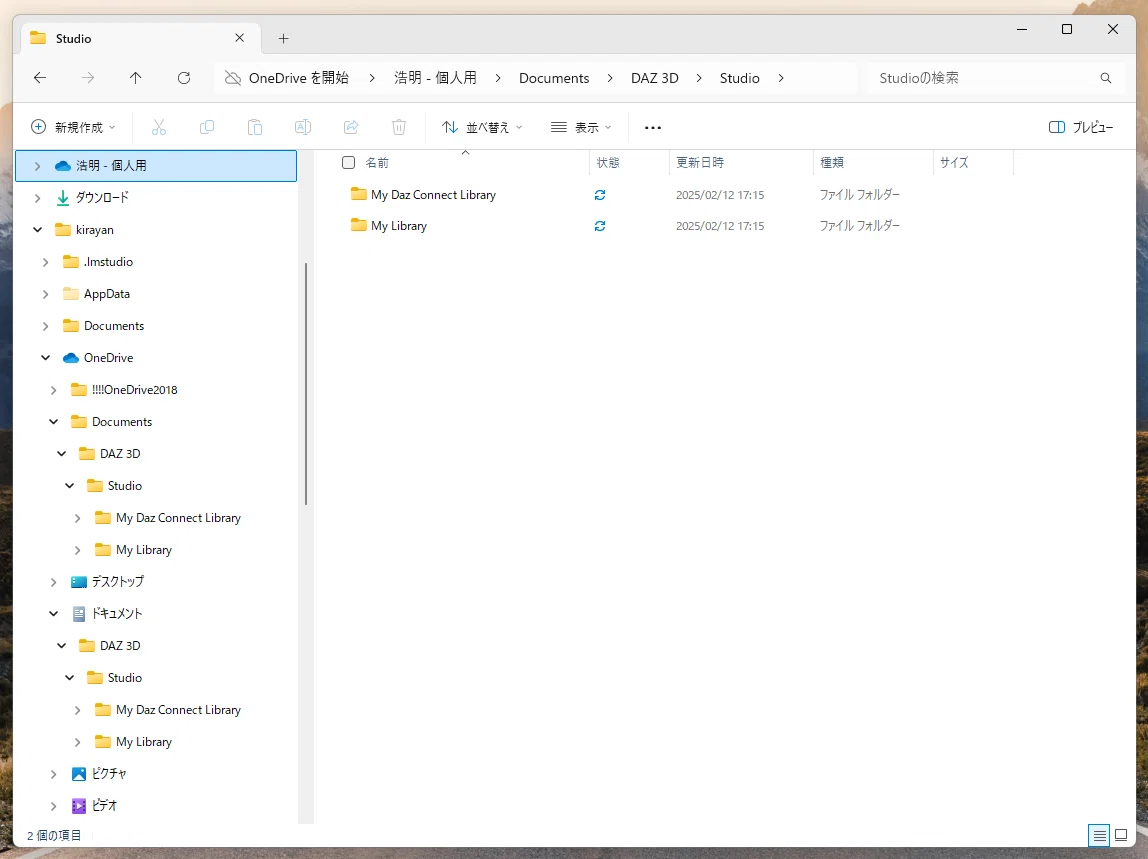Open the See more ellipsis menu

point(653,127)
